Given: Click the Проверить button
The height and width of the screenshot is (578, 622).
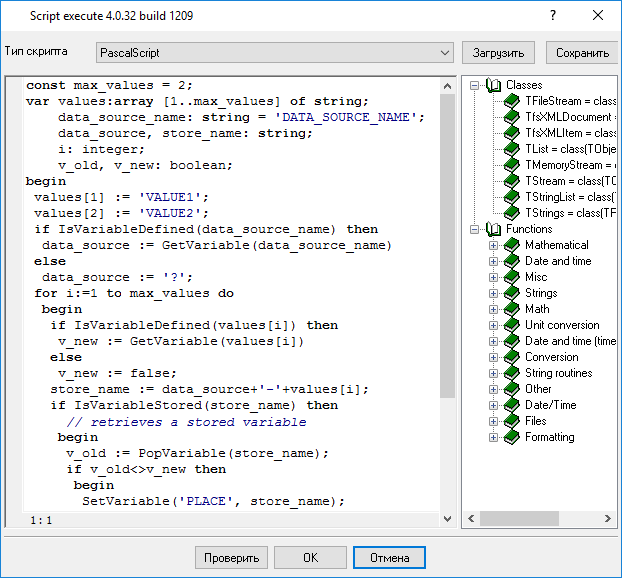Looking at the screenshot, I should click(x=231, y=558).
